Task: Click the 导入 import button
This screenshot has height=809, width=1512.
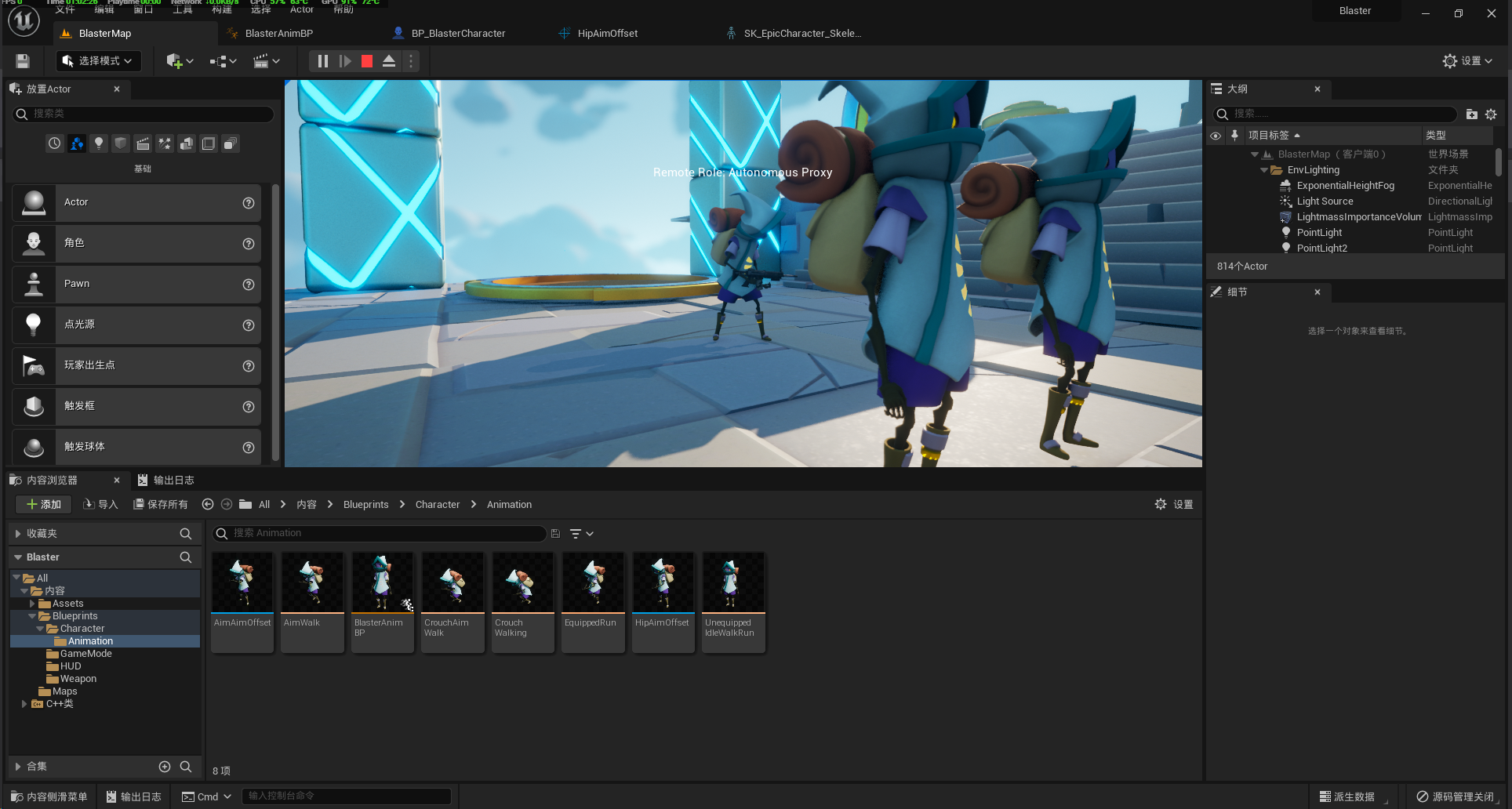Action: point(100,505)
